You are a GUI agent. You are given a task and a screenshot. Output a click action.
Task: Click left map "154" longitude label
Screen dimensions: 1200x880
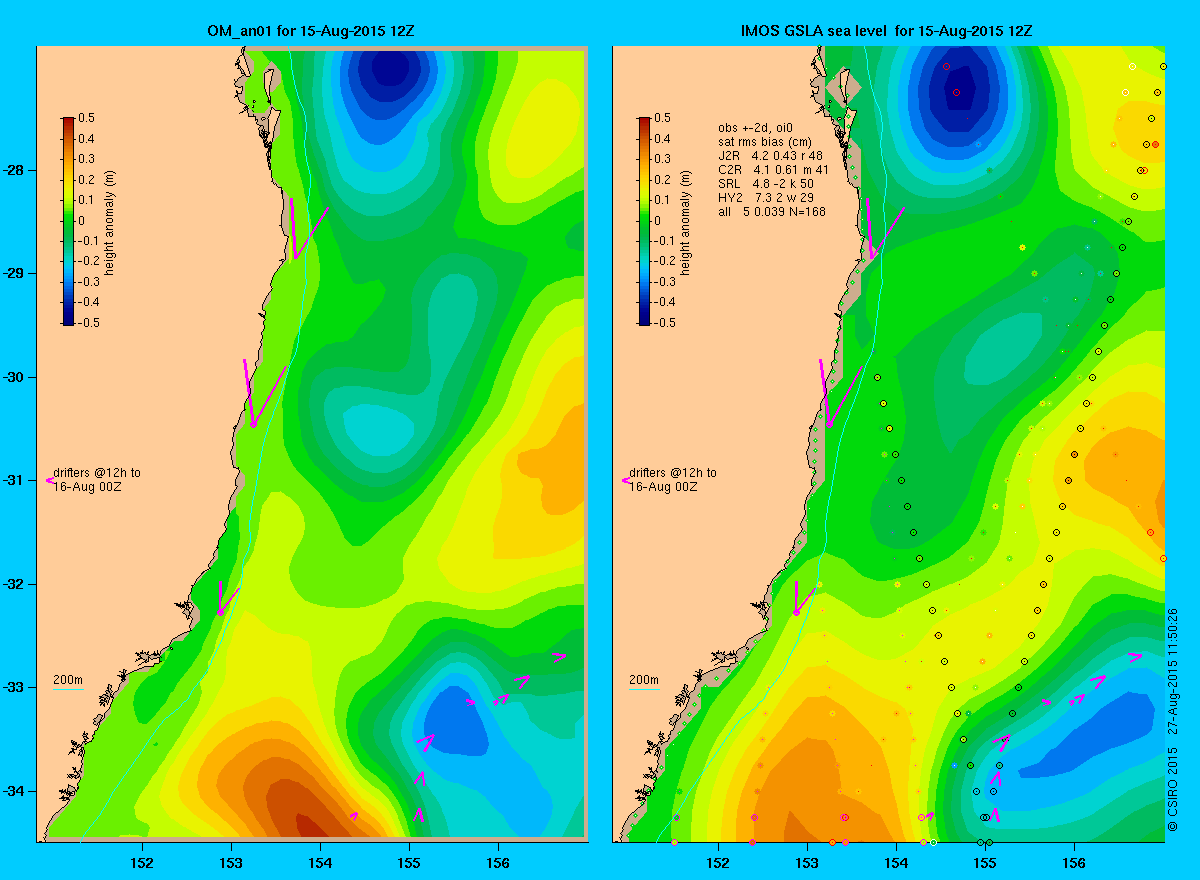pyautogui.click(x=319, y=861)
